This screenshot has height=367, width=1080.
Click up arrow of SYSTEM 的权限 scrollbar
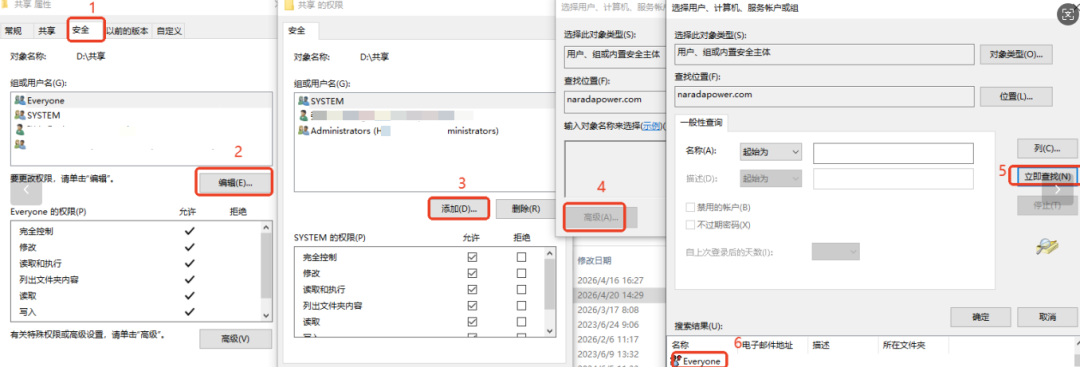550,253
